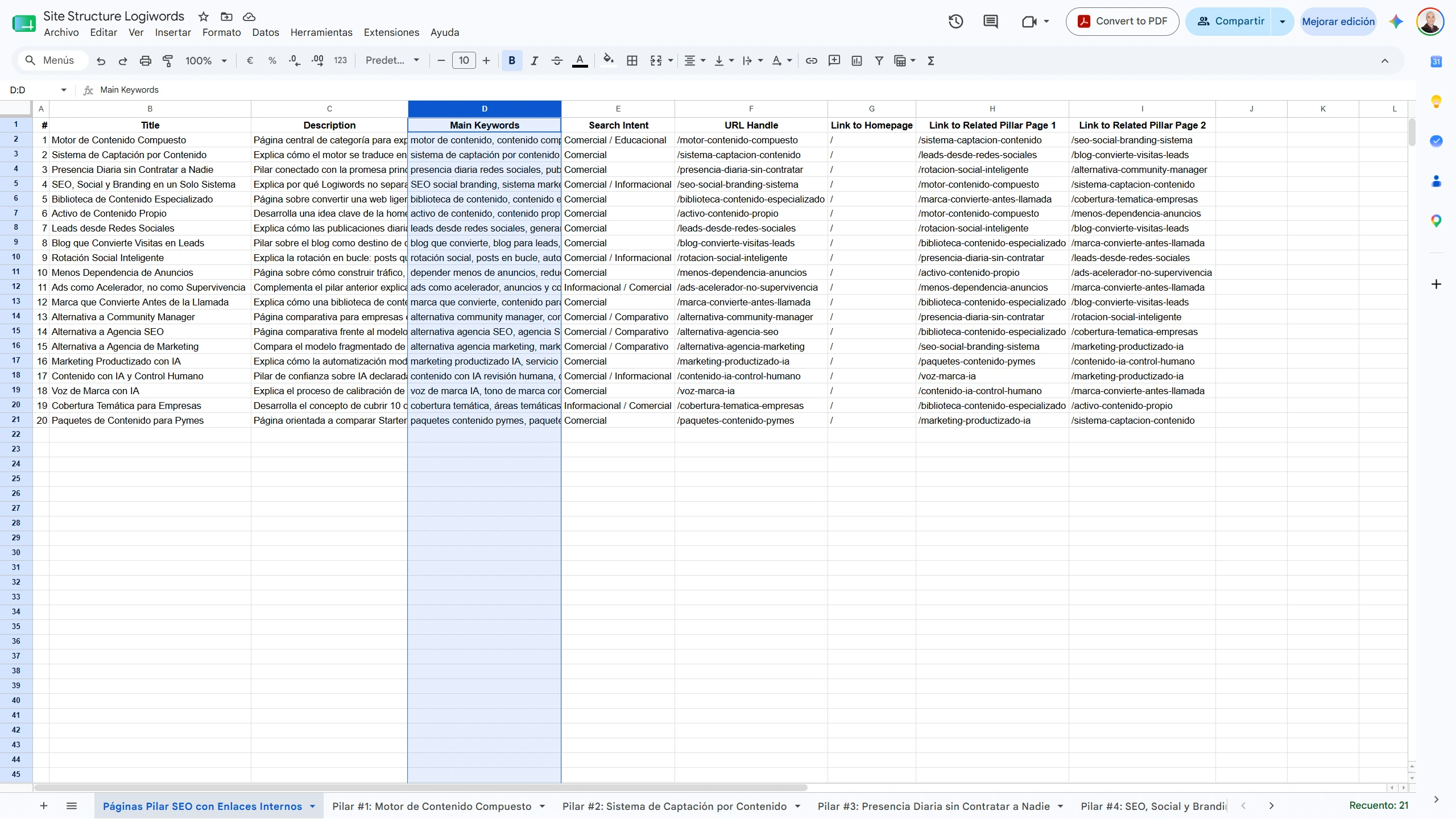Click the insert link icon

812,61
